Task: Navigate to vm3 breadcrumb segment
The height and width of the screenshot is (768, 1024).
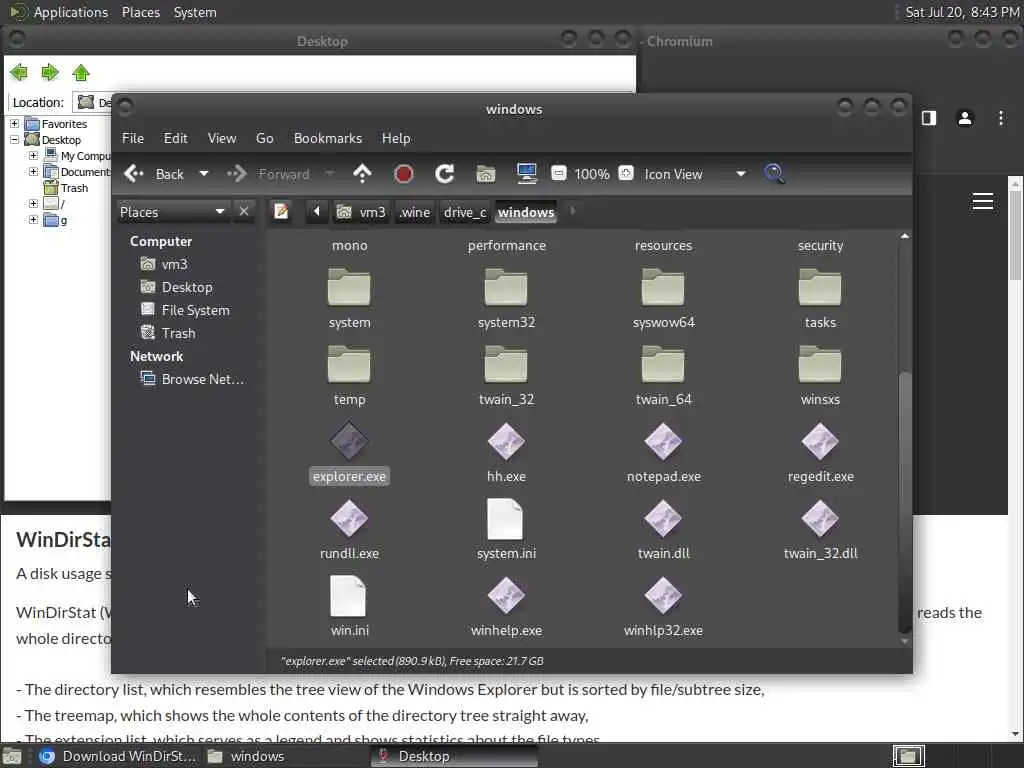Action: (362, 212)
